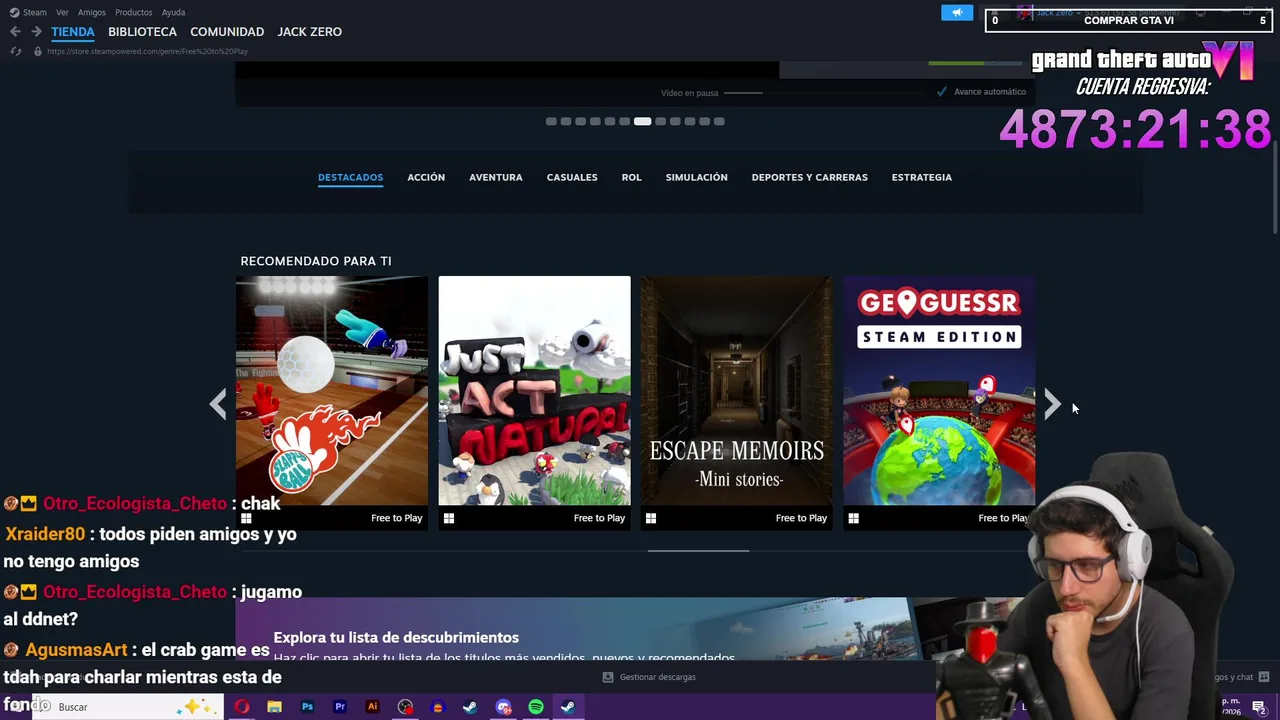Reload the store page with refresh icon
Image resolution: width=1280 pixels, height=720 pixels.
point(15,51)
